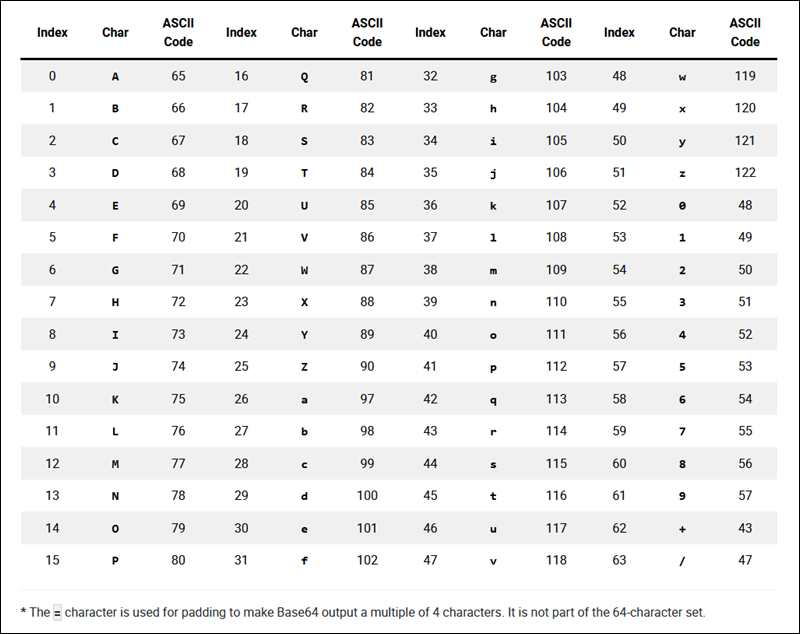Click the index 63 cell

619,560
